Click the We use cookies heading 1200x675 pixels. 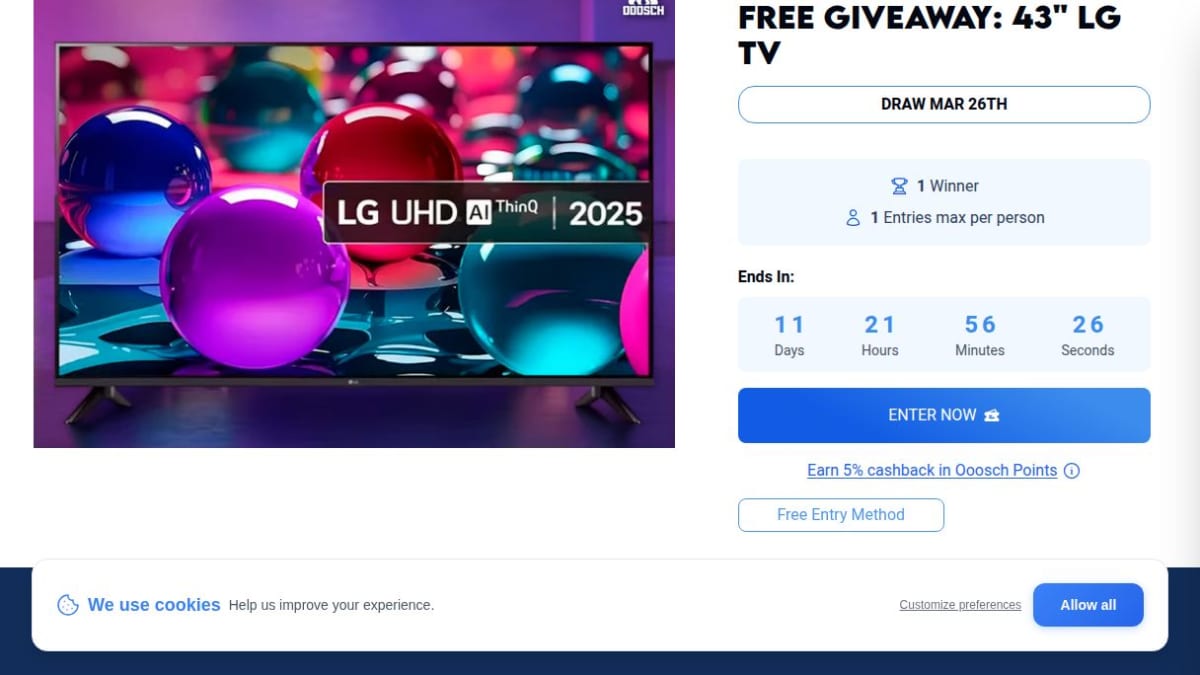pyautogui.click(x=154, y=605)
